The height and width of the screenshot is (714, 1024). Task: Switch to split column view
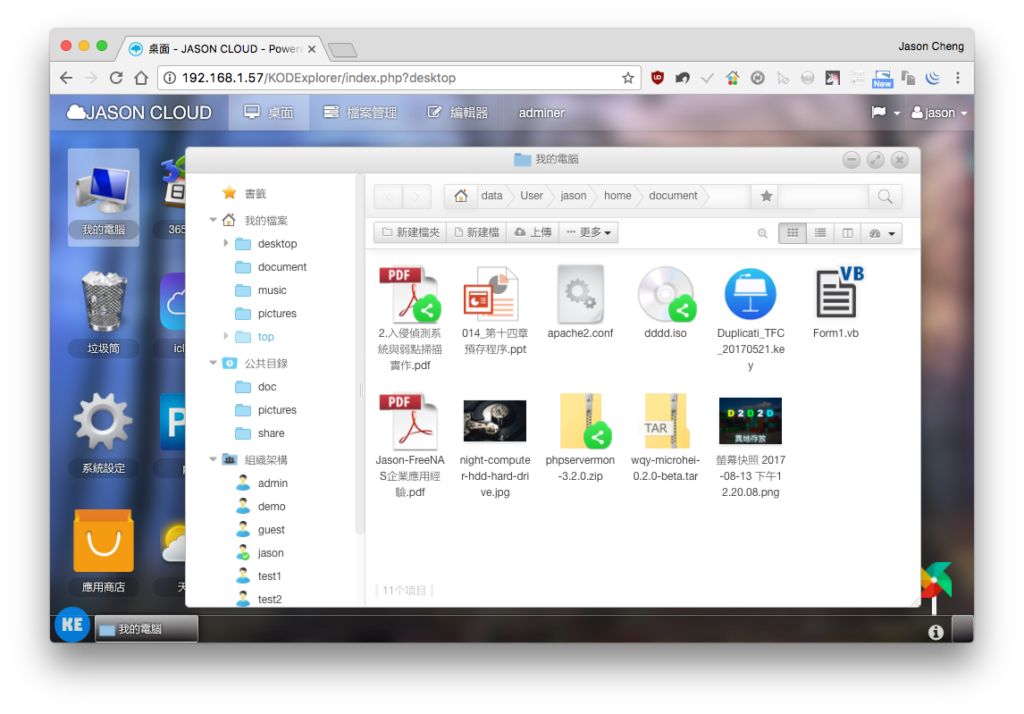click(x=847, y=233)
